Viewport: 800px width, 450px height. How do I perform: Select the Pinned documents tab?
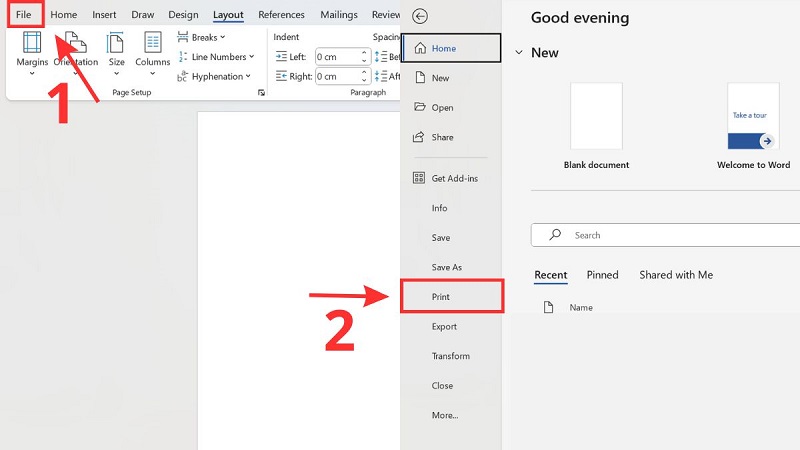[602, 275]
